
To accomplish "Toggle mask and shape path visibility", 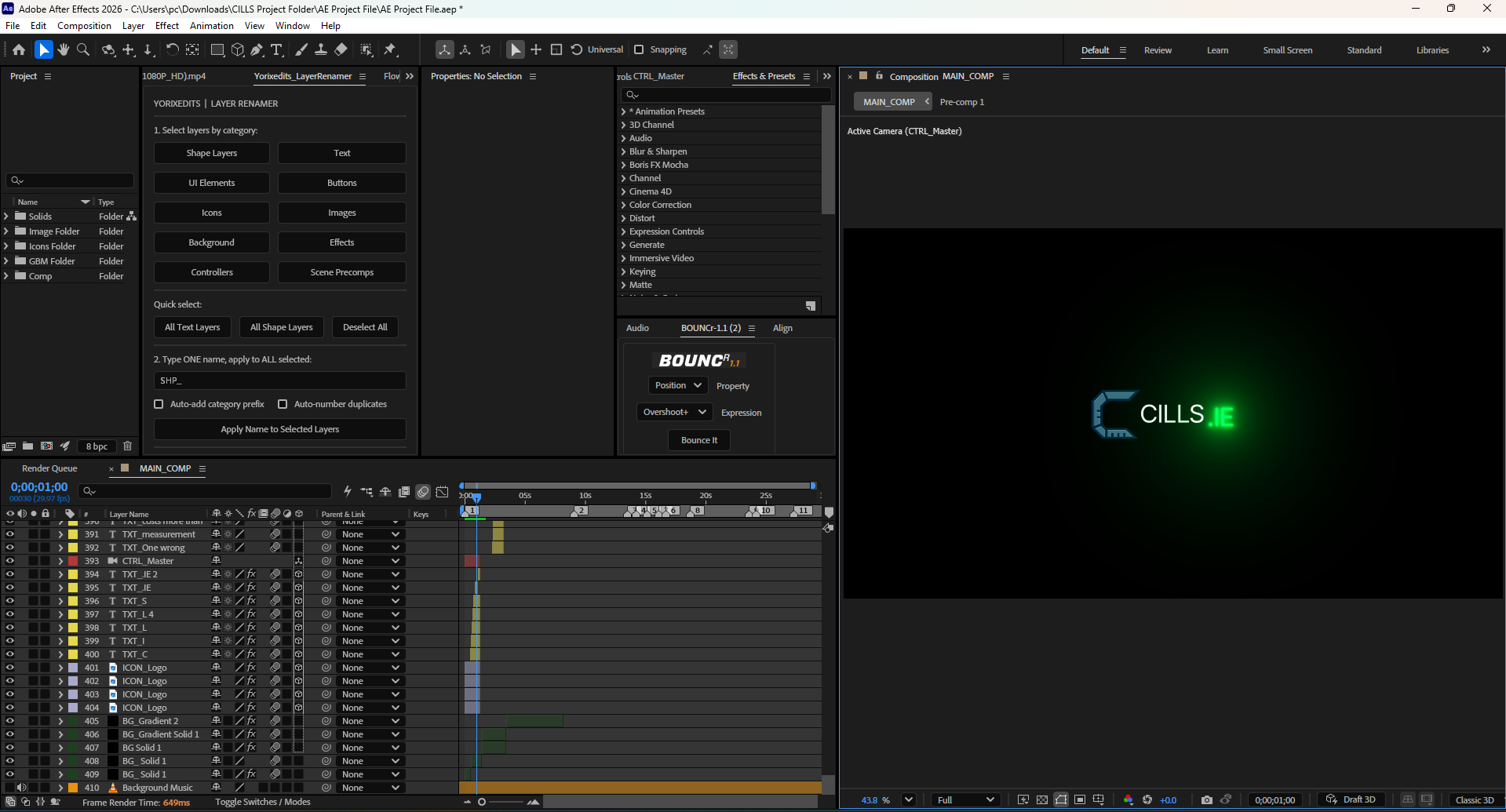I will point(1061,799).
